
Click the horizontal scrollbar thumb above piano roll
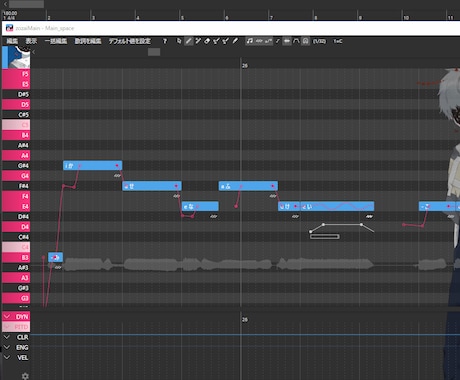154,52
